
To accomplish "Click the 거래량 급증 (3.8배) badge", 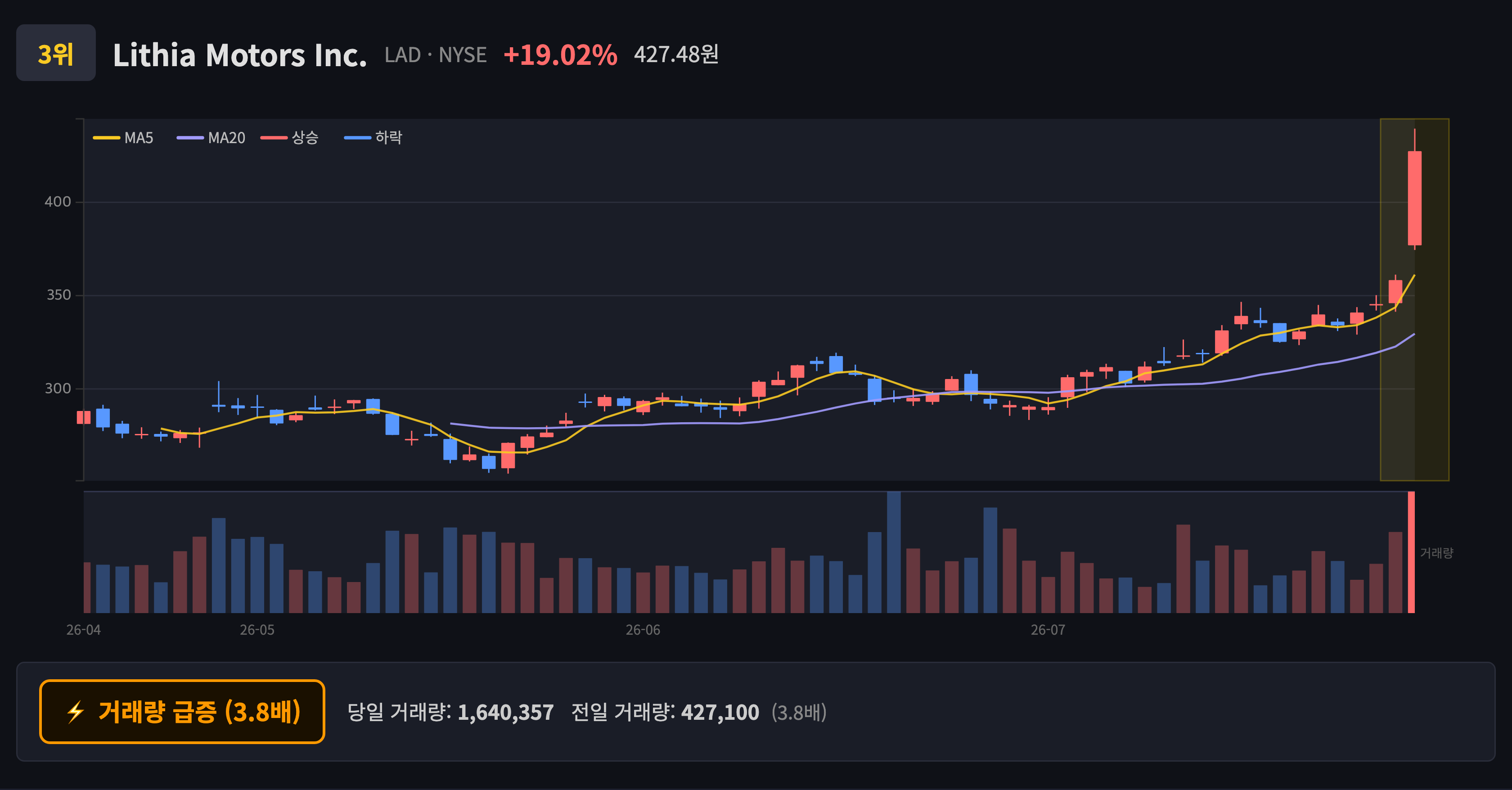I will click(x=182, y=712).
